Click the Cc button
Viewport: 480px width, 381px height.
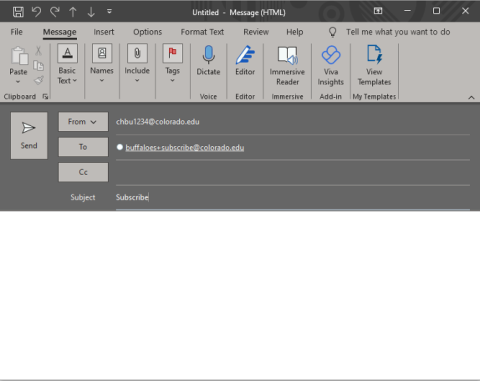coord(83,172)
